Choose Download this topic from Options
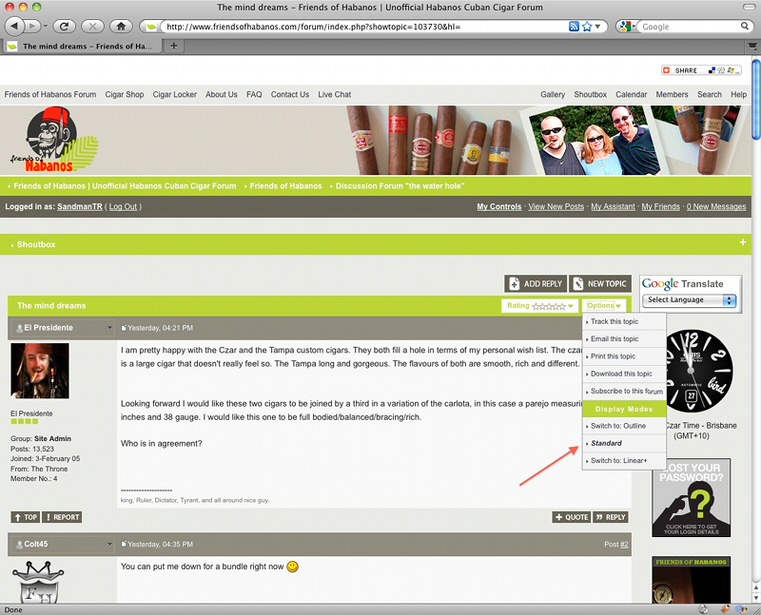761x615 pixels. coord(624,374)
